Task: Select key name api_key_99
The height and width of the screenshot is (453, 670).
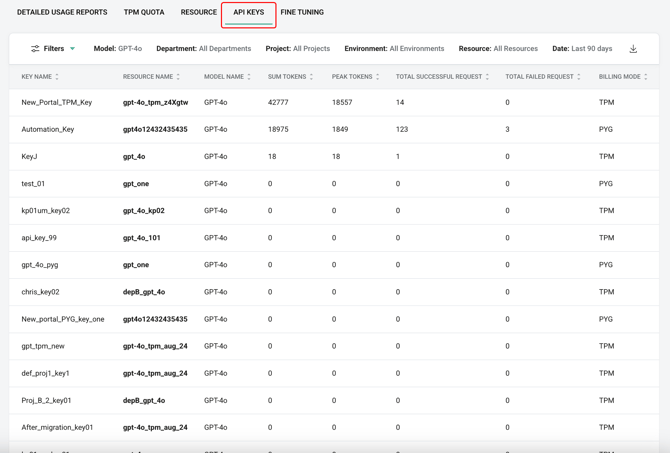Action: (x=39, y=238)
